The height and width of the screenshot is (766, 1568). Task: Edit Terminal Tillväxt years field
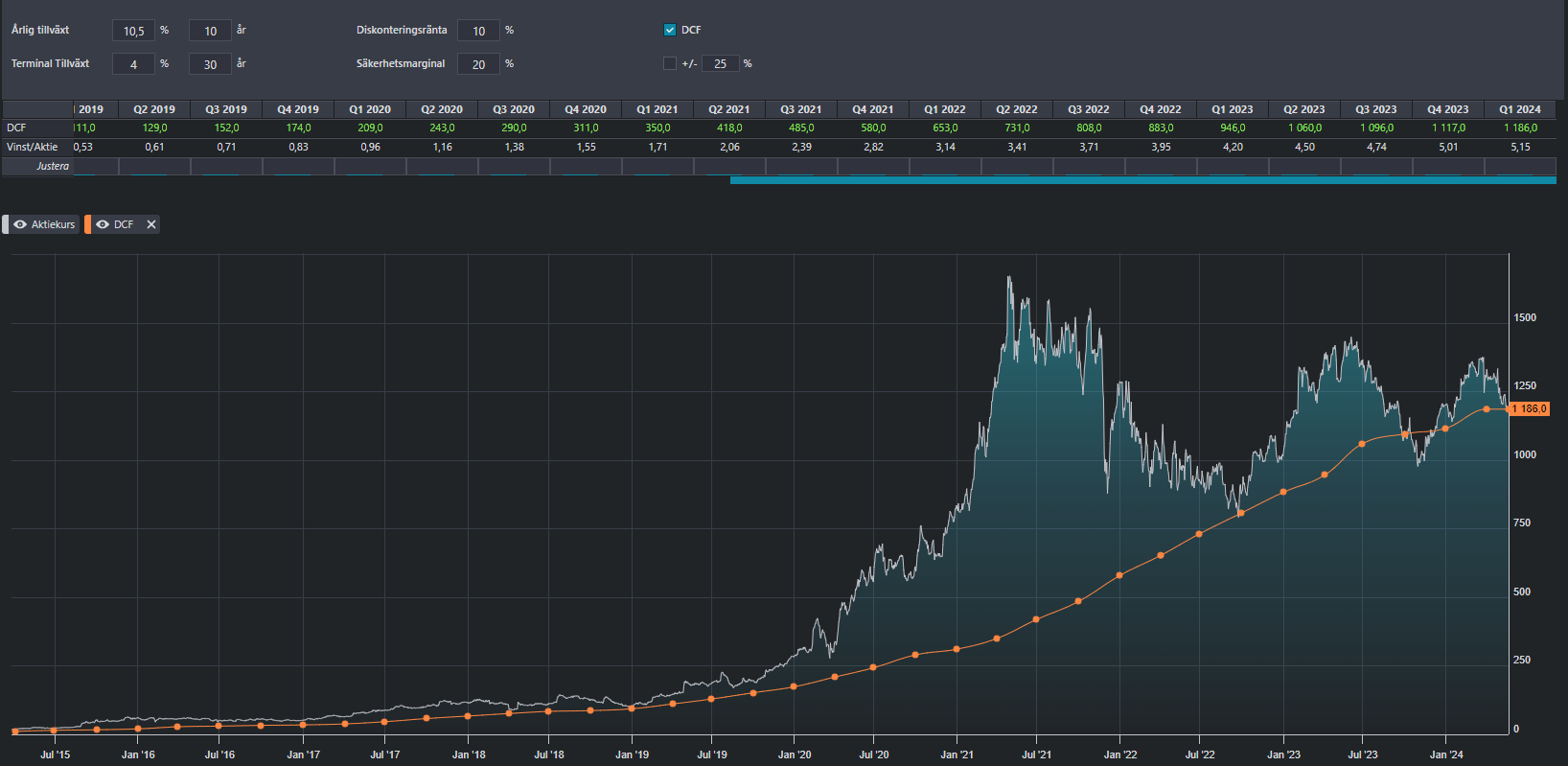(x=210, y=64)
